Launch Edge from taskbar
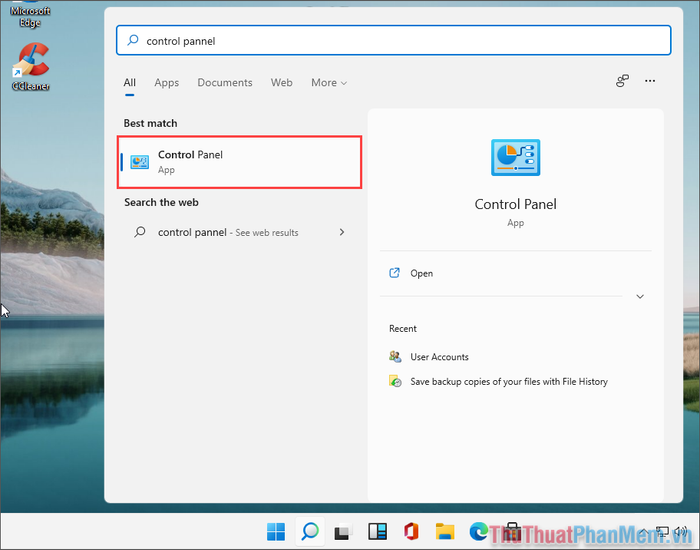This screenshot has width=700, height=550. click(x=479, y=531)
